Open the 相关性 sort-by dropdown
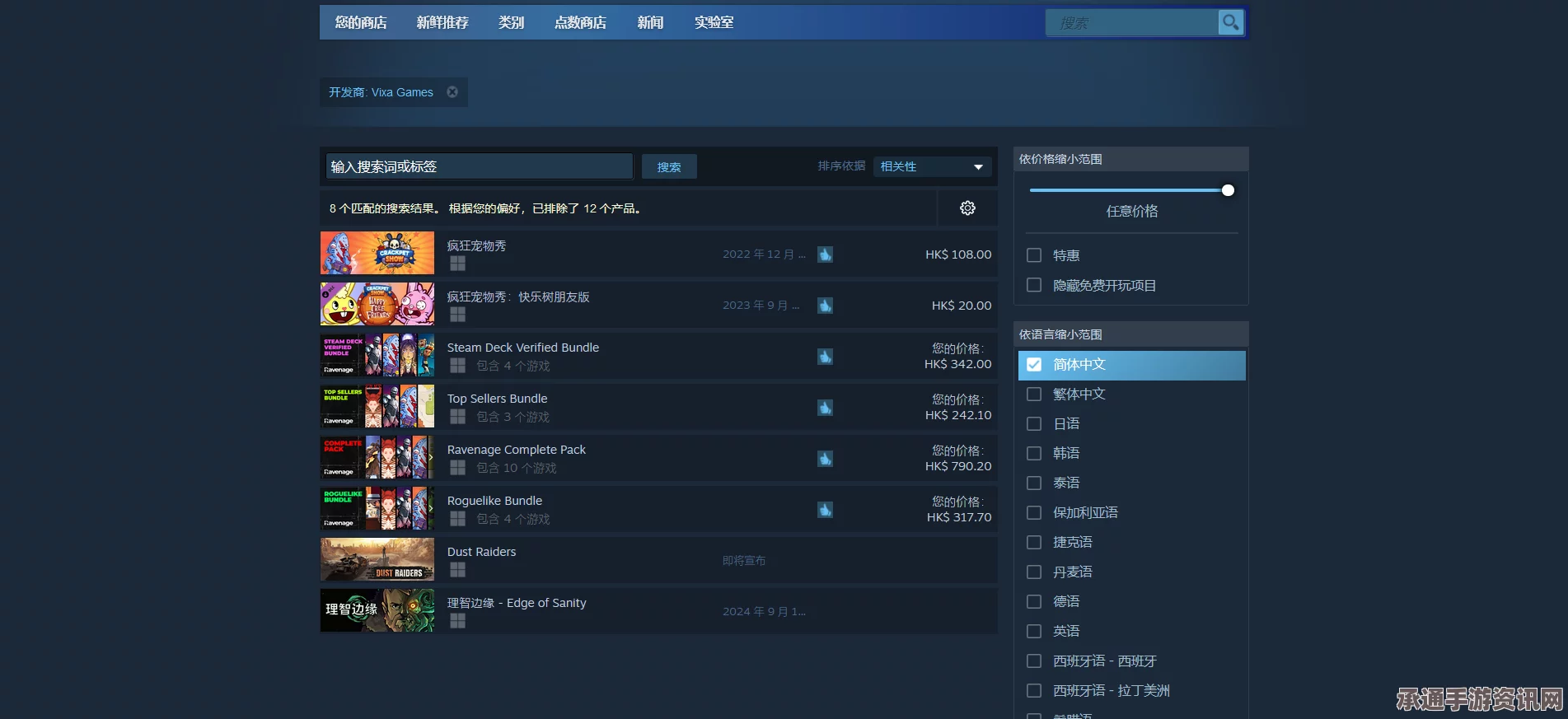The image size is (1568, 719). coord(932,166)
